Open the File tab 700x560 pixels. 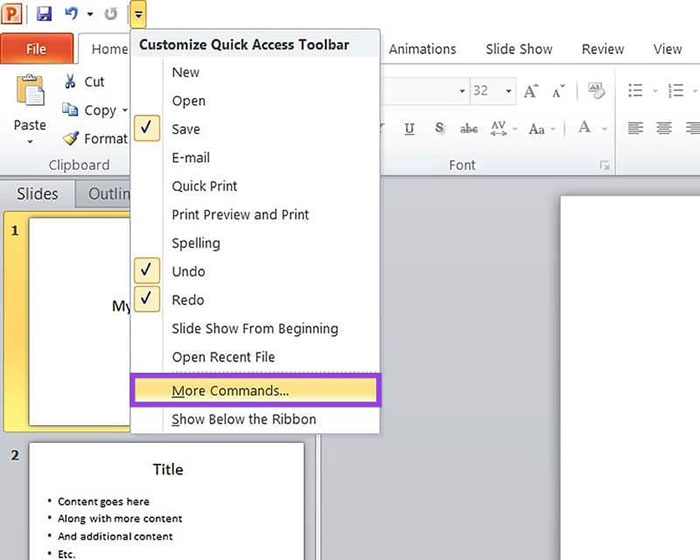click(x=36, y=49)
